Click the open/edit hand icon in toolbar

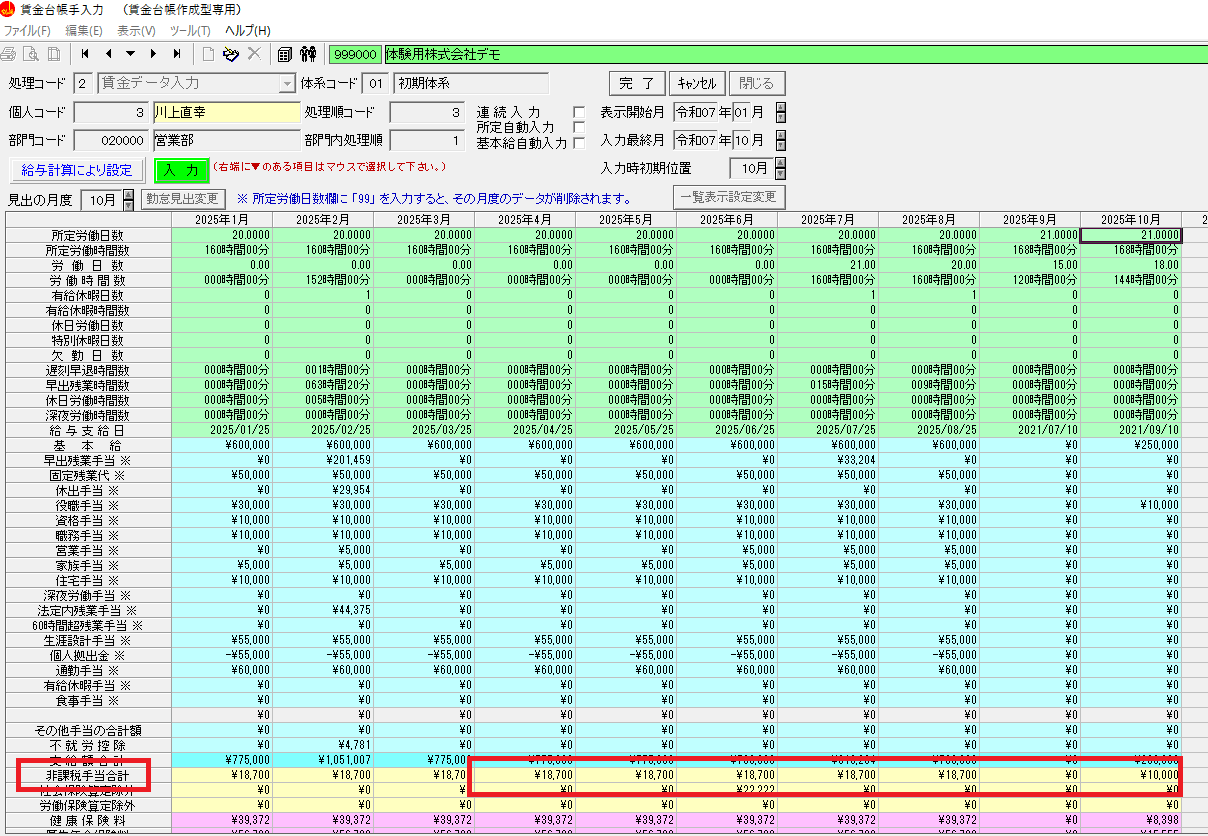click(x=231, y=54)
